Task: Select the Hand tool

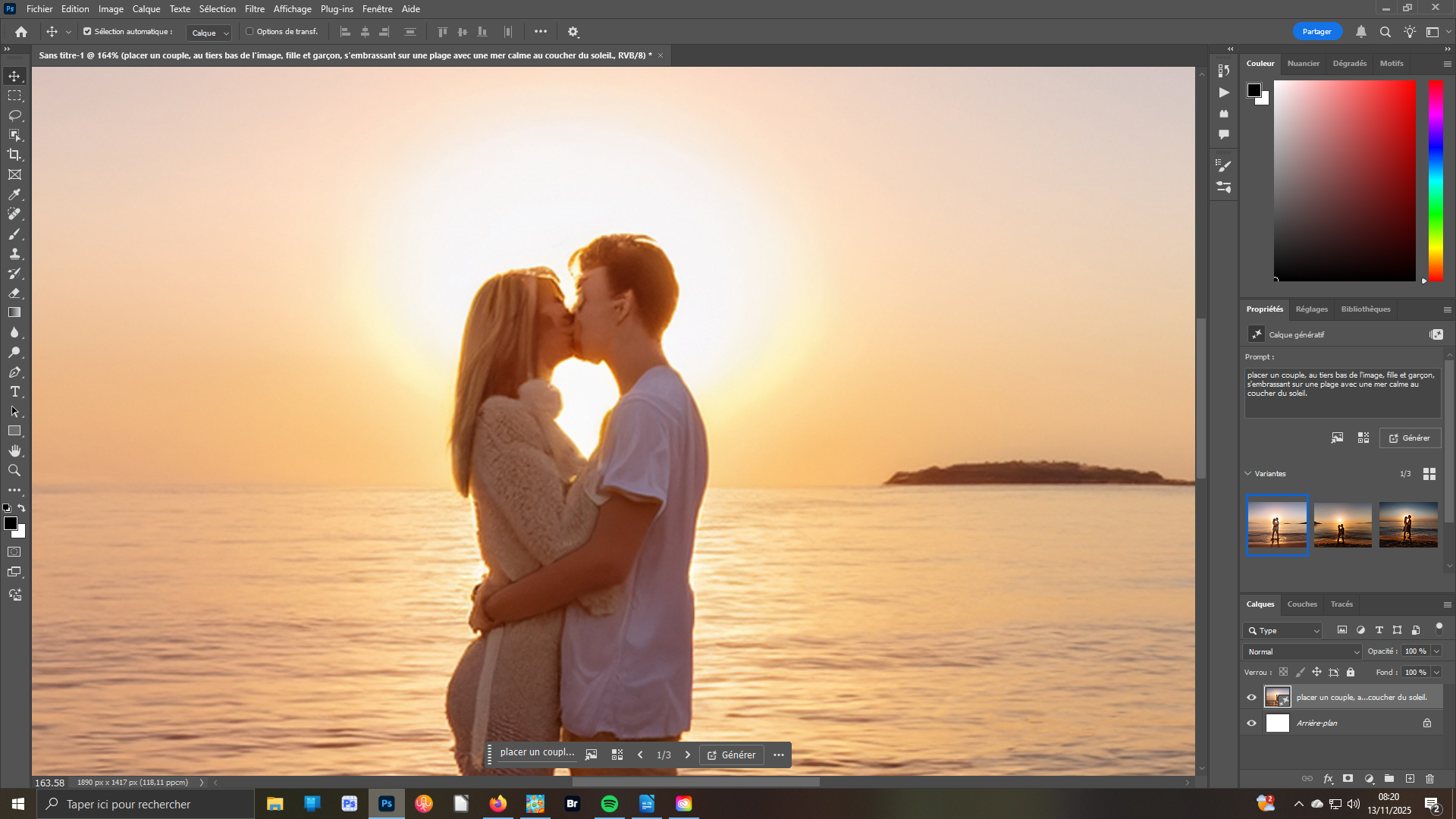Action: (x=14, y=450)
